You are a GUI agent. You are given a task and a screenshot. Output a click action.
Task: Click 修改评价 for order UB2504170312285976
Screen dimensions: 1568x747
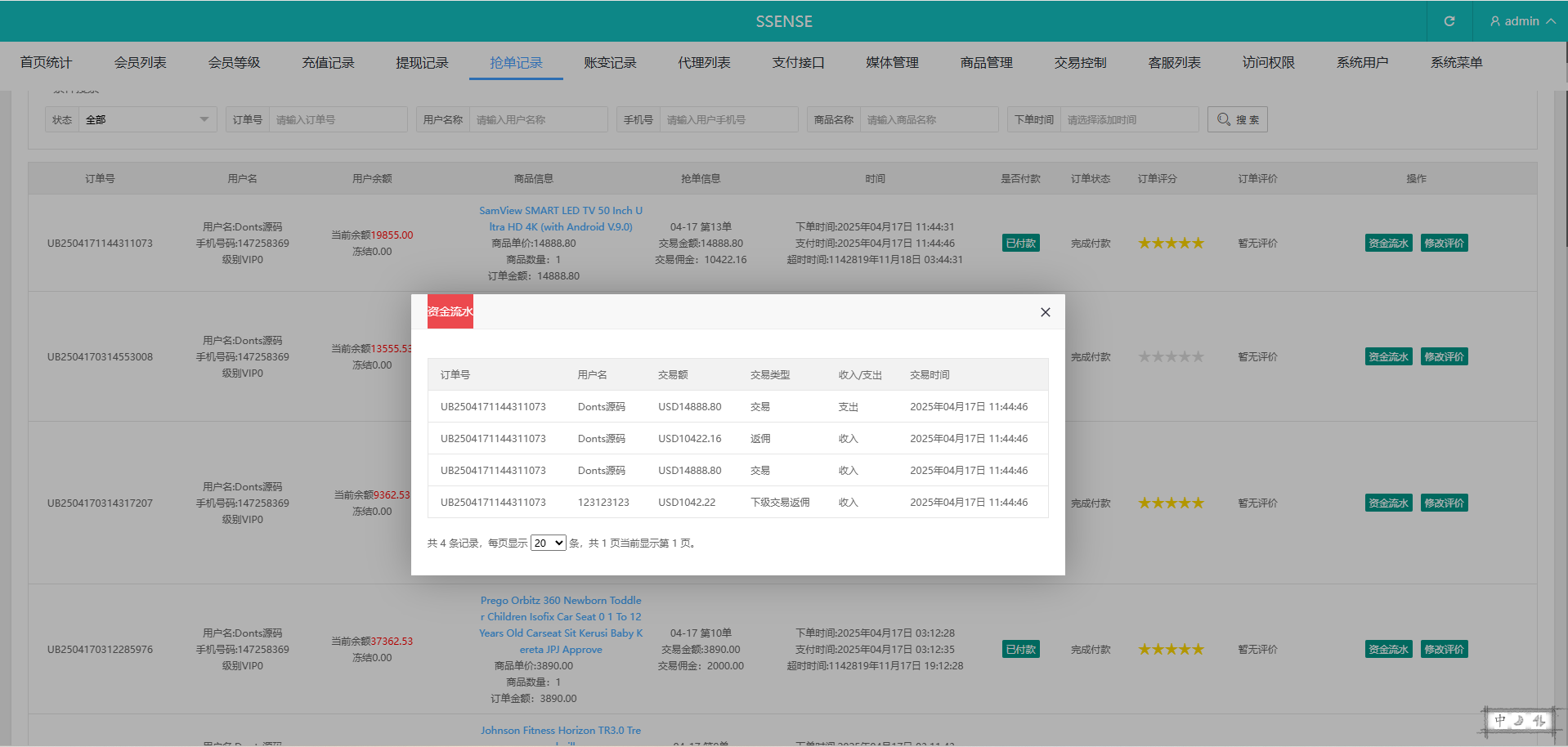click(x=1444, y=649)
